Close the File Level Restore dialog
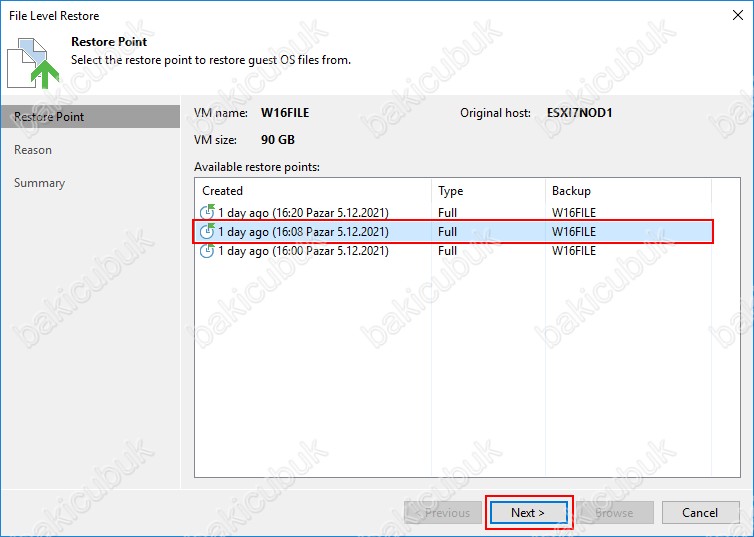Viewport: 754px width, 537px height. 738,15
